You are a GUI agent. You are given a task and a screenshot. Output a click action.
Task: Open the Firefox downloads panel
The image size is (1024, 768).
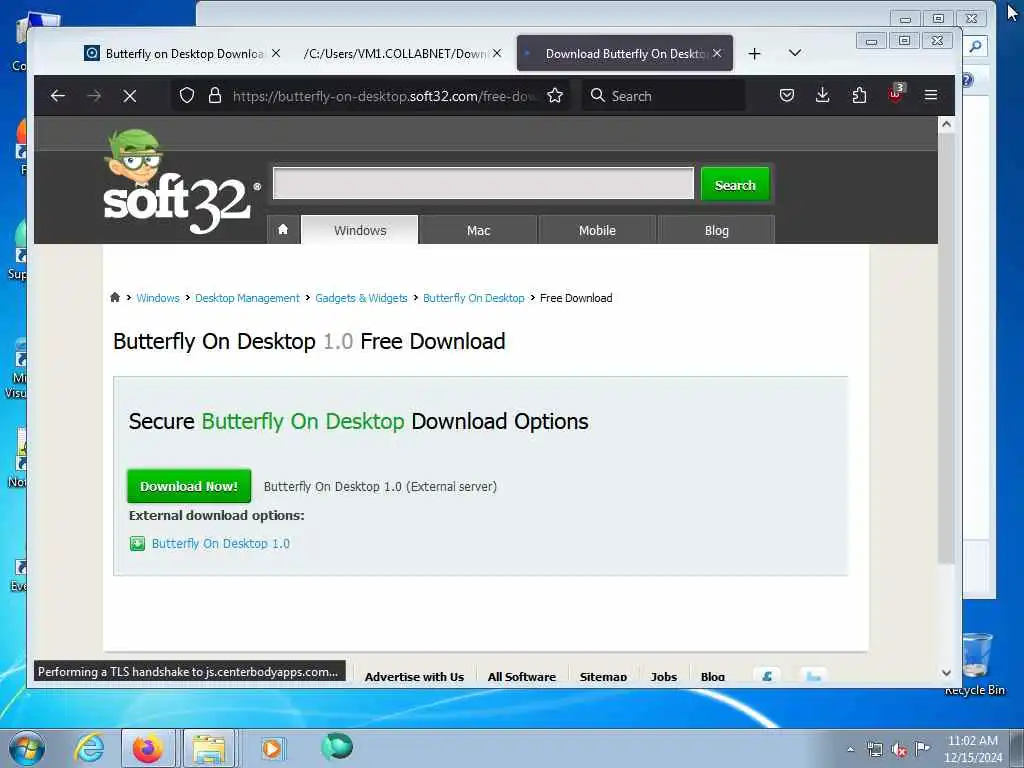(823, 96)
